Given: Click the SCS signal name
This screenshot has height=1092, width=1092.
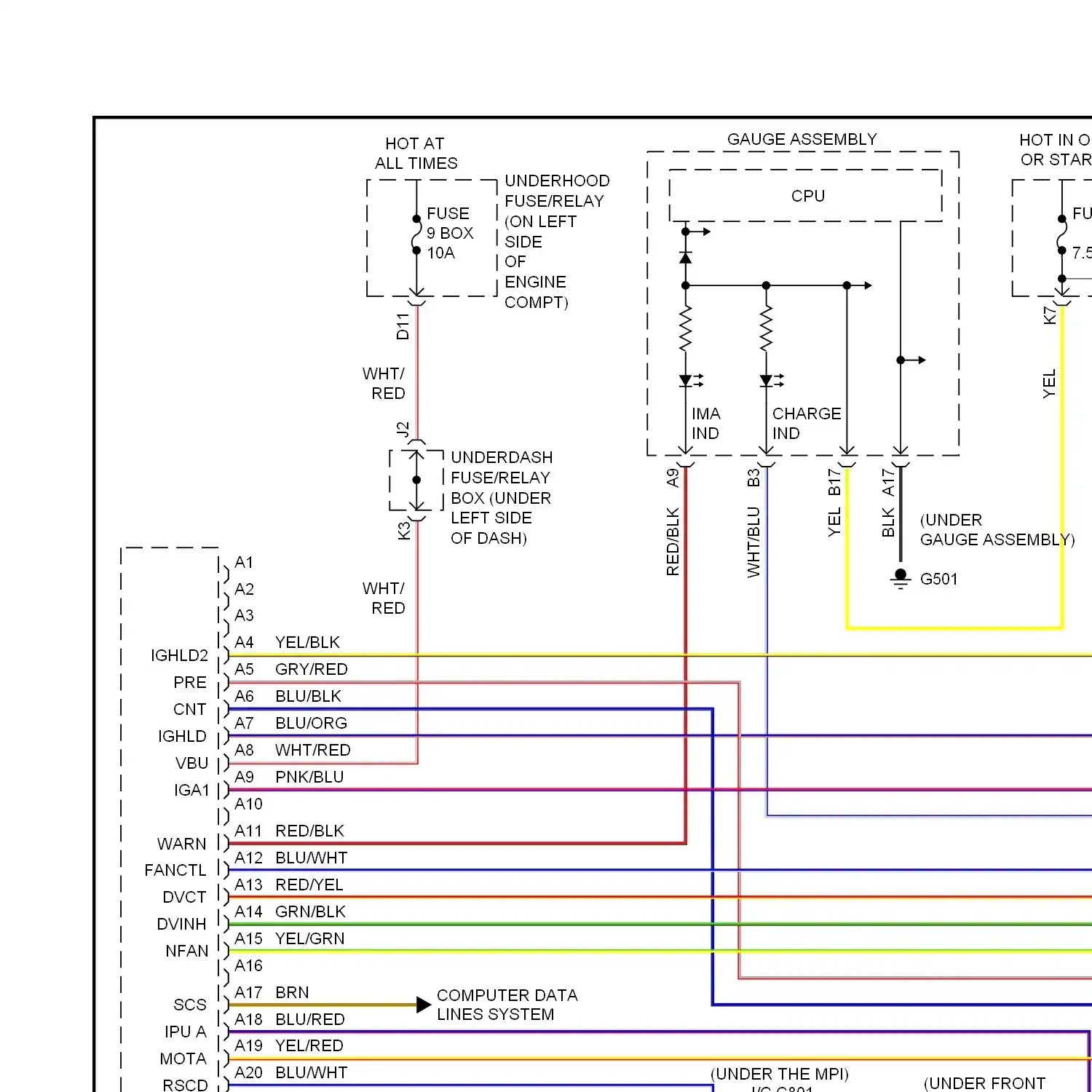Looking at the screenshot, I should (190, 1005).
